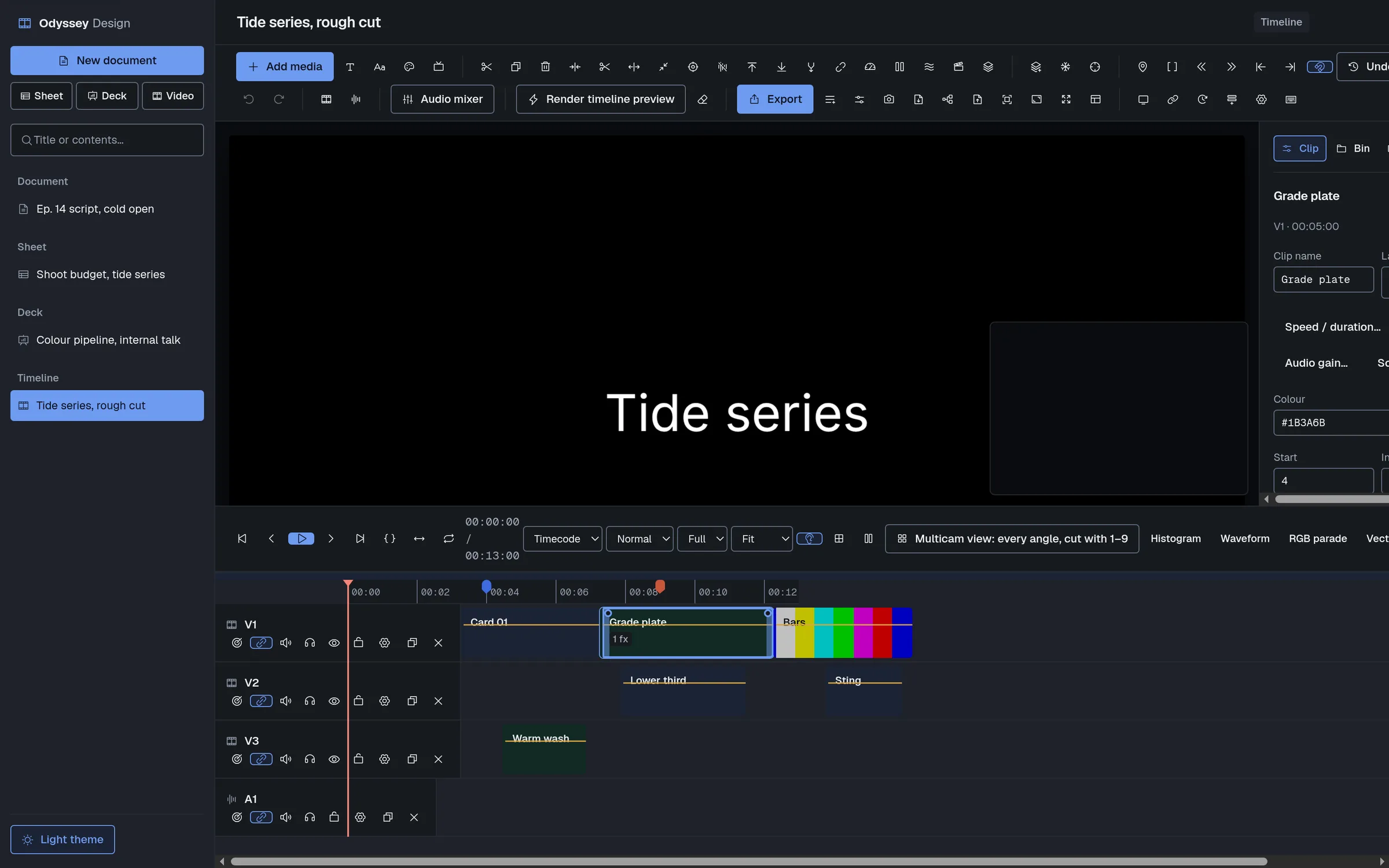Click the eraser icon beside Render preview
Screen dimensions: 1389x868
[x=703, y=100]
